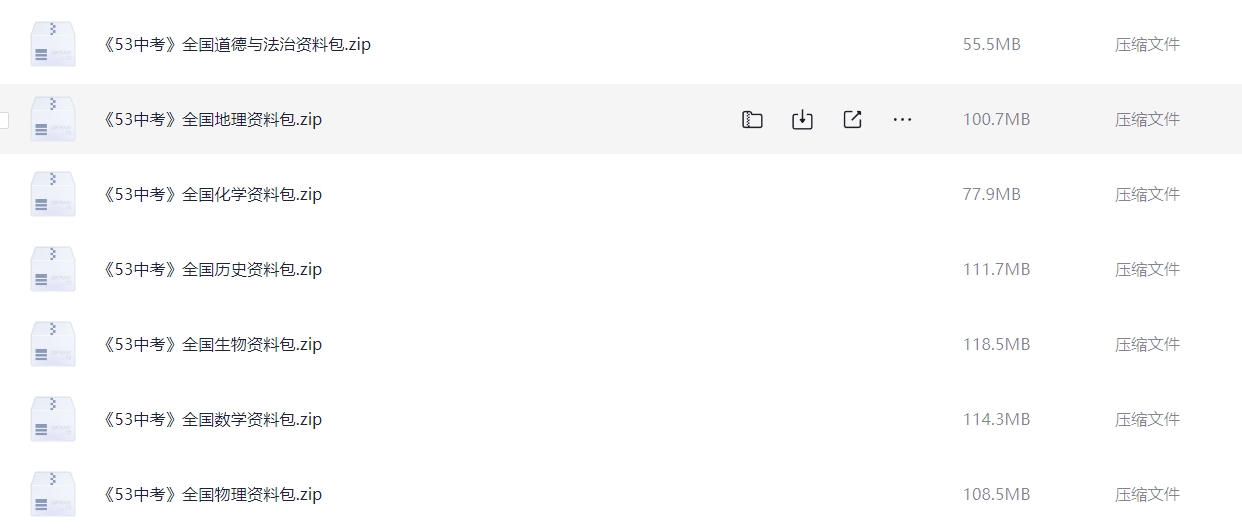Click the zip icon of 全国物理资料包.zip
Viewport: 1242px width, 530px height.
[53, 494]
